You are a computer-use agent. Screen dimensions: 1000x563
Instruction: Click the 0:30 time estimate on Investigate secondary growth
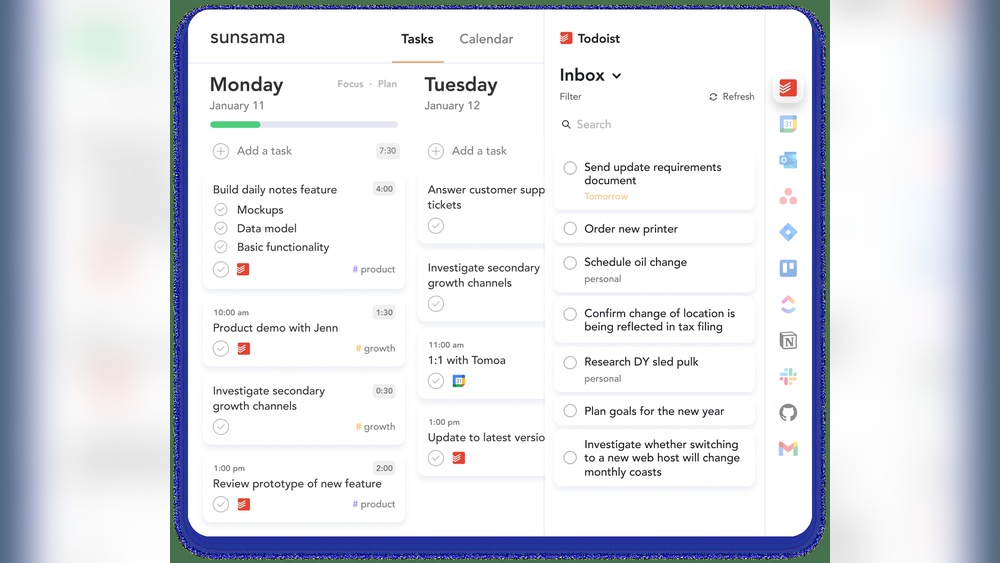pyautogui.click(x=385, y=391)
